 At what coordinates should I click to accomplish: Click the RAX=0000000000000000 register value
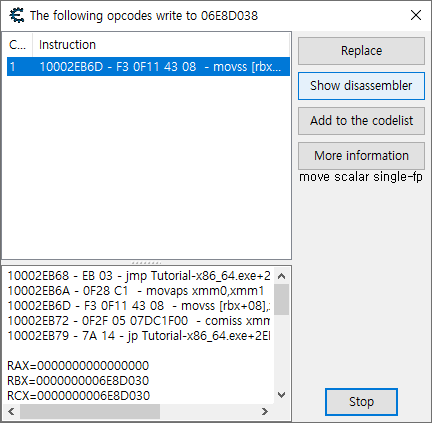pyautogui.click(x=78, y=366)
